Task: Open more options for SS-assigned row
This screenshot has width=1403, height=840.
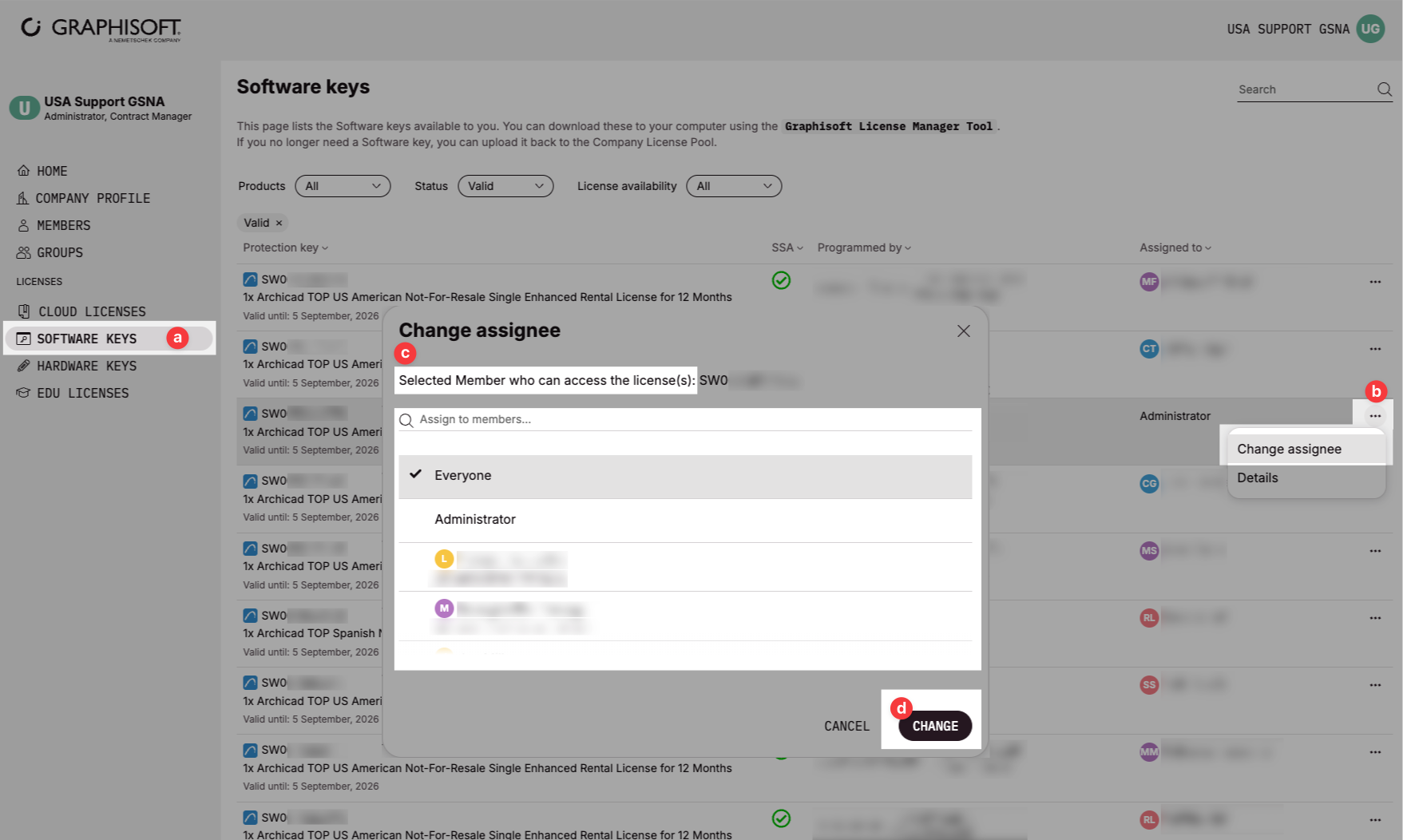Action: point(1375,685)
